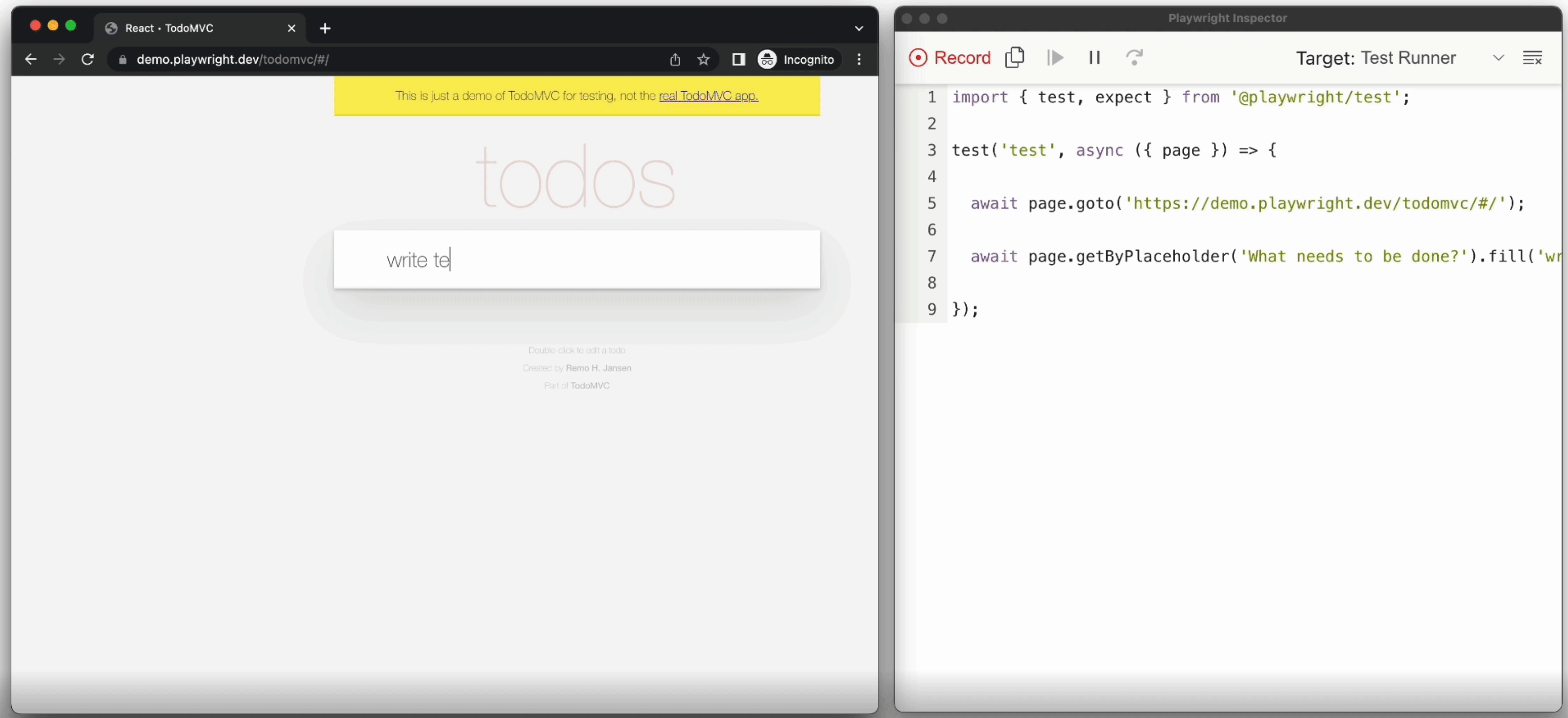Close the React • TodoMVC tab
Image resolution: width=1568 pixels, height=718 pixels.
(291, 28)
